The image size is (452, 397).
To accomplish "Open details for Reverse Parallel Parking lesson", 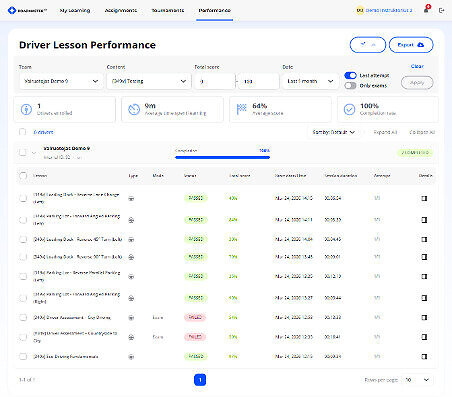I will click(424, 276).
